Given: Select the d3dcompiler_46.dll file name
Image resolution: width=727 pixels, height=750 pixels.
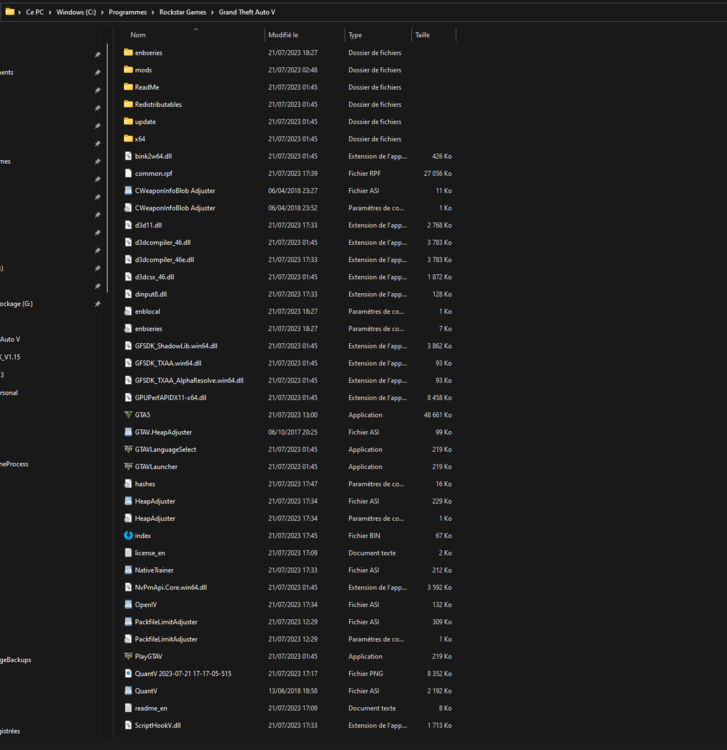Looking at the screenshot, I should coord(163,243).
